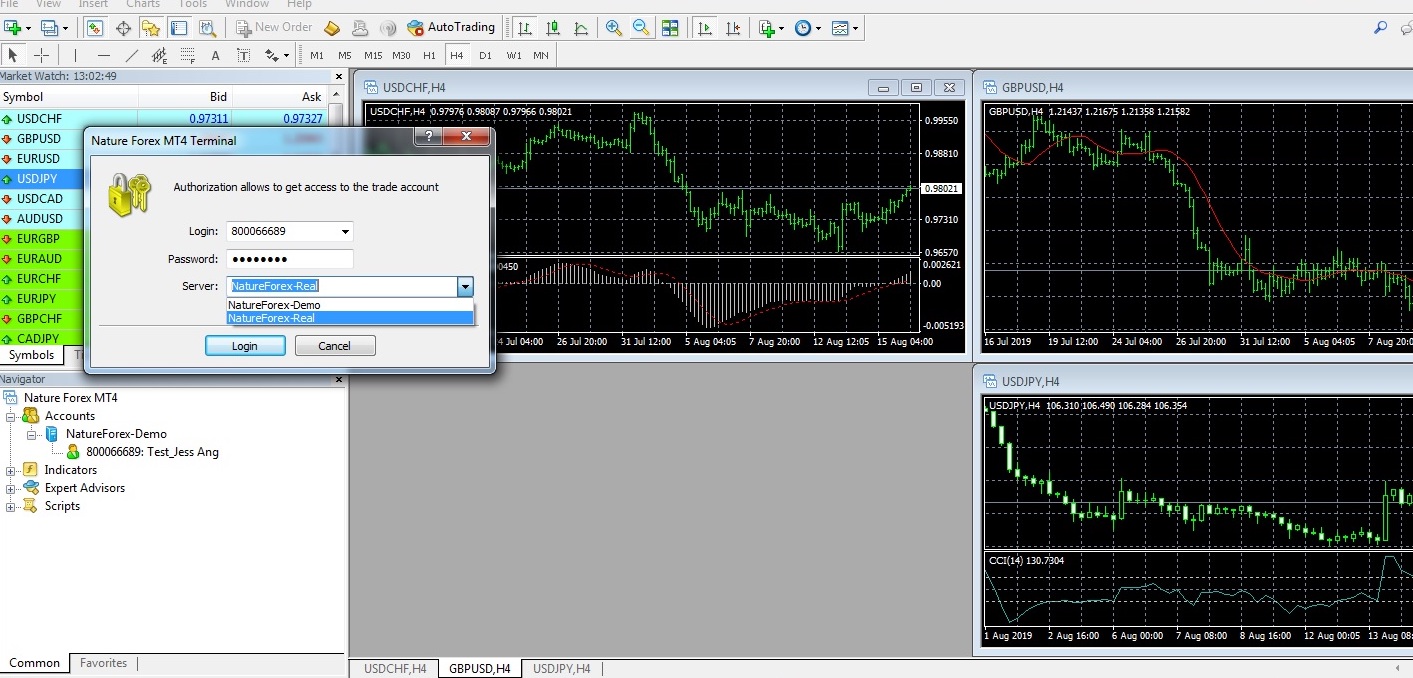1413x678 pixels.
Task: Open the Login account number dropdown arrow
Action: click(345, 232)
